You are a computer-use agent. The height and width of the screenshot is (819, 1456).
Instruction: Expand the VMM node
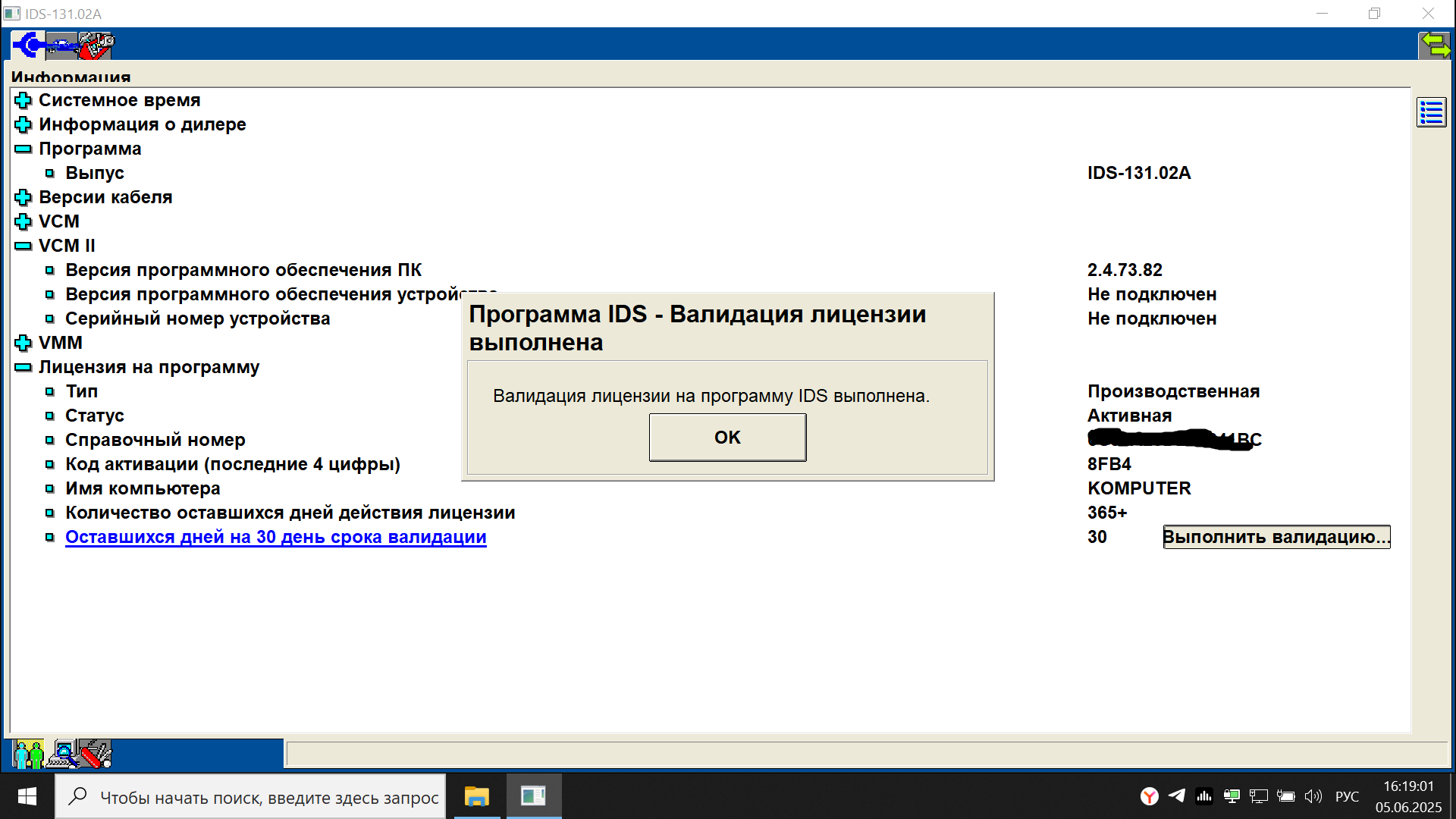pos(24,343)
